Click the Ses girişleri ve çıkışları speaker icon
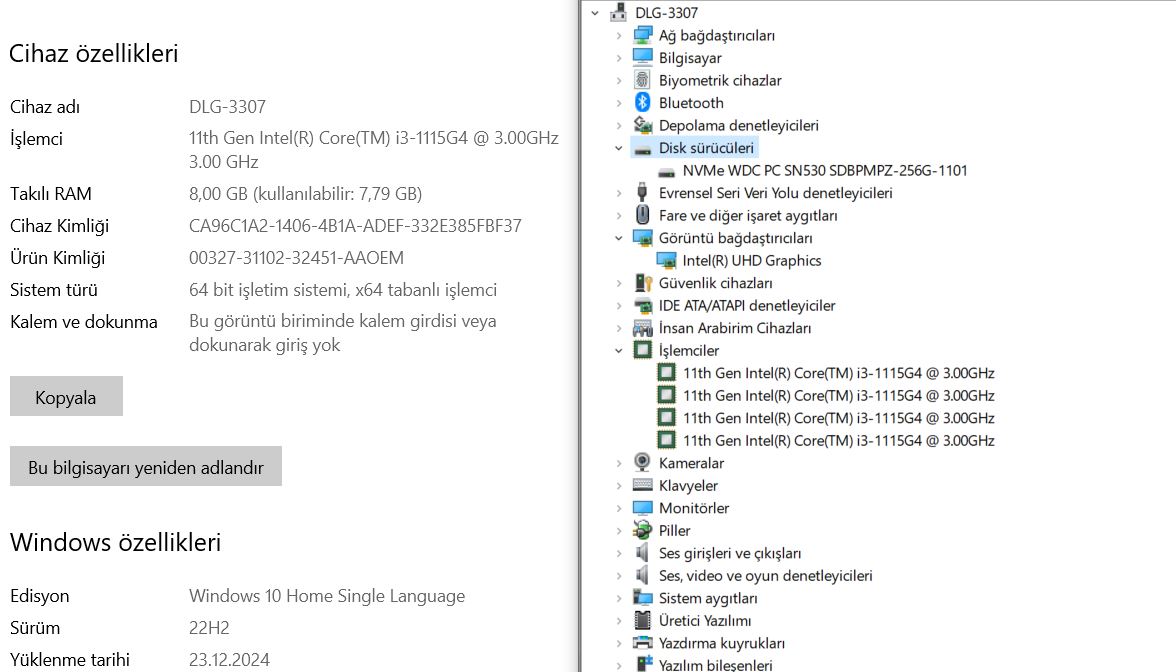 point(643,553)
